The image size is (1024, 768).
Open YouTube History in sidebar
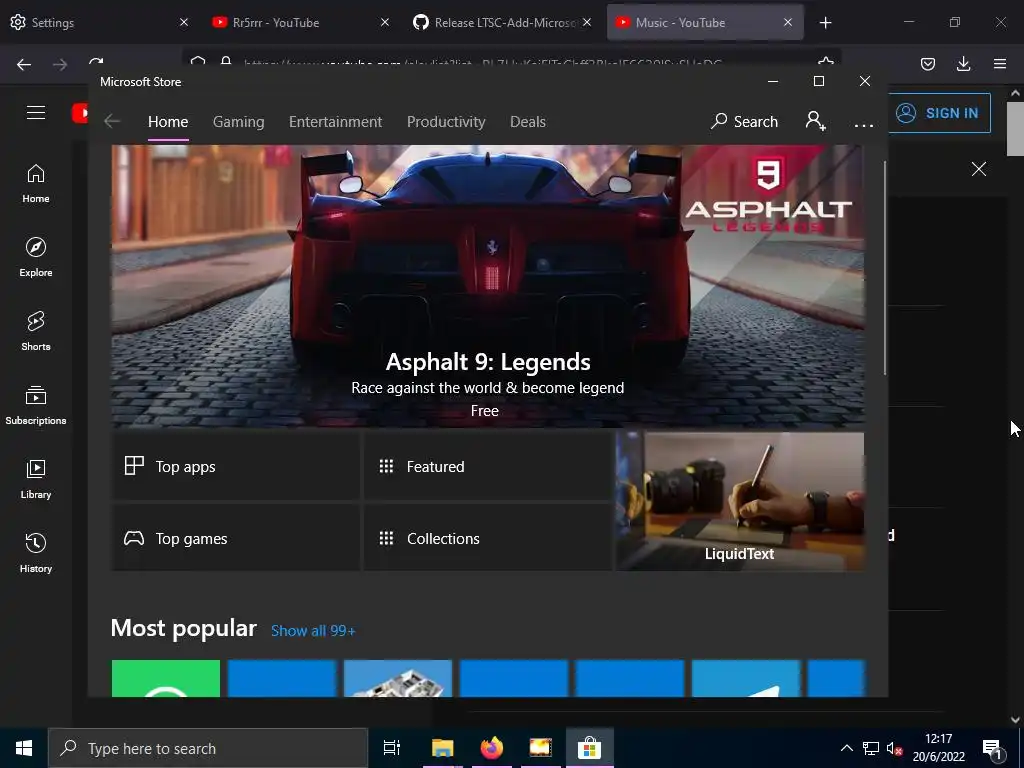(36, 553)
